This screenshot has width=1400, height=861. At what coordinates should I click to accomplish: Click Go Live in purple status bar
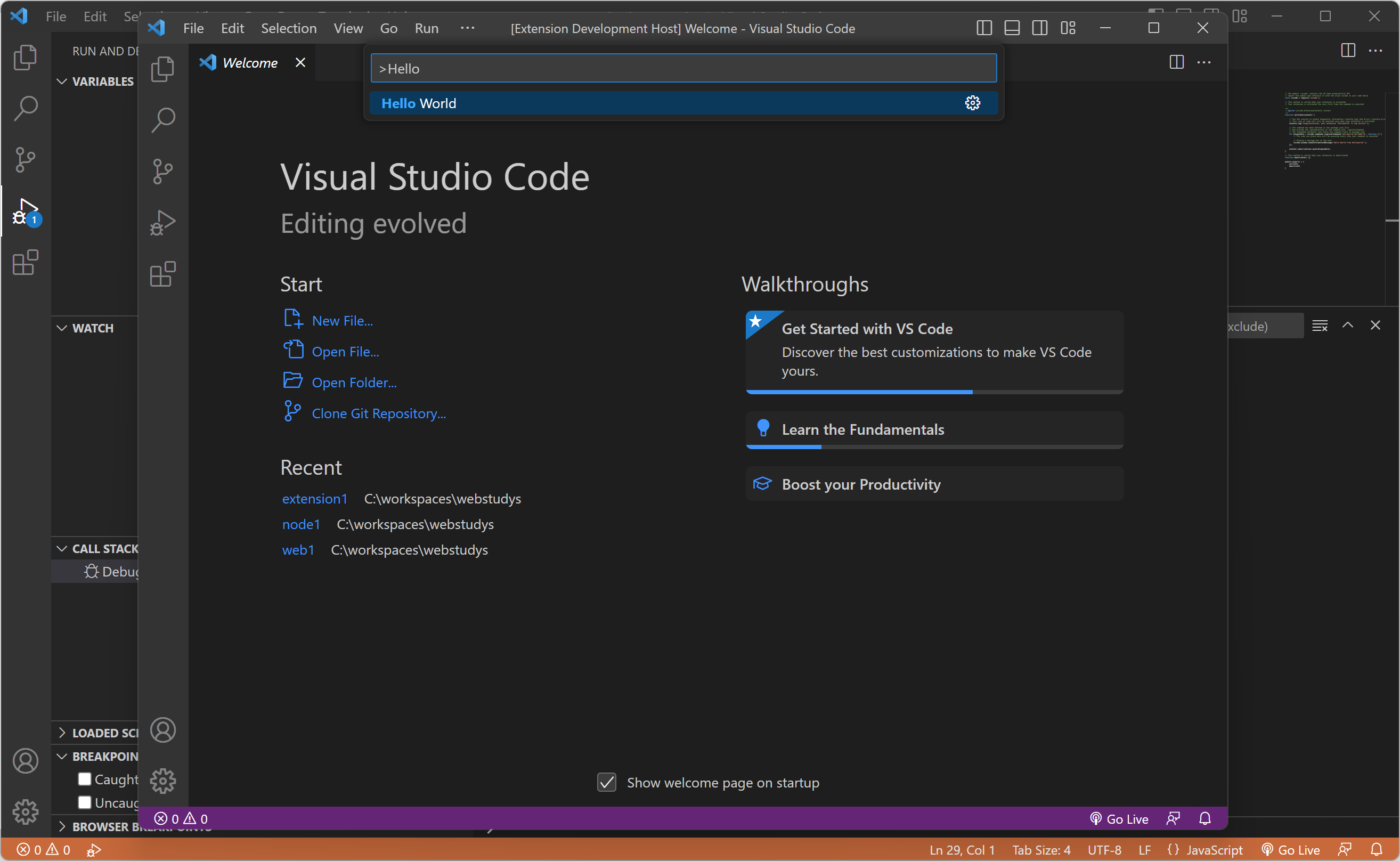point(1119,819)
